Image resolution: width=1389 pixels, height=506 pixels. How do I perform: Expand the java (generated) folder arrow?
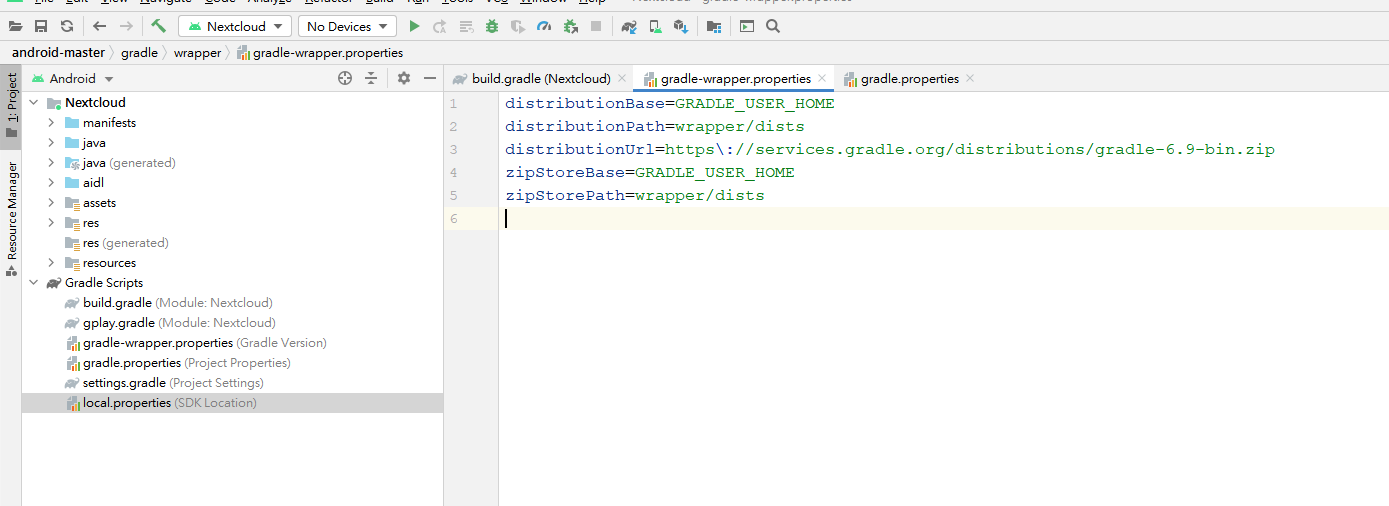click(51, 163)
